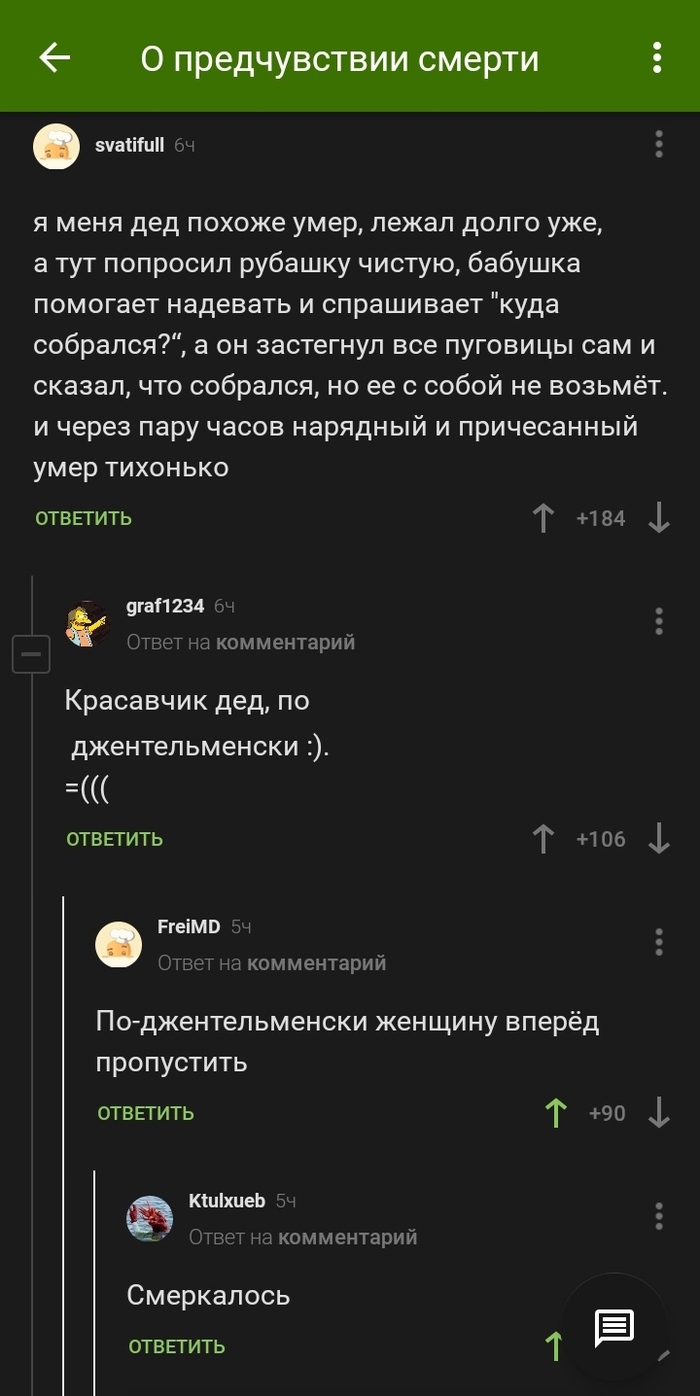
Task: Collapse graf1234's comment thread with the minus button
Action: (x=31, y=654)
